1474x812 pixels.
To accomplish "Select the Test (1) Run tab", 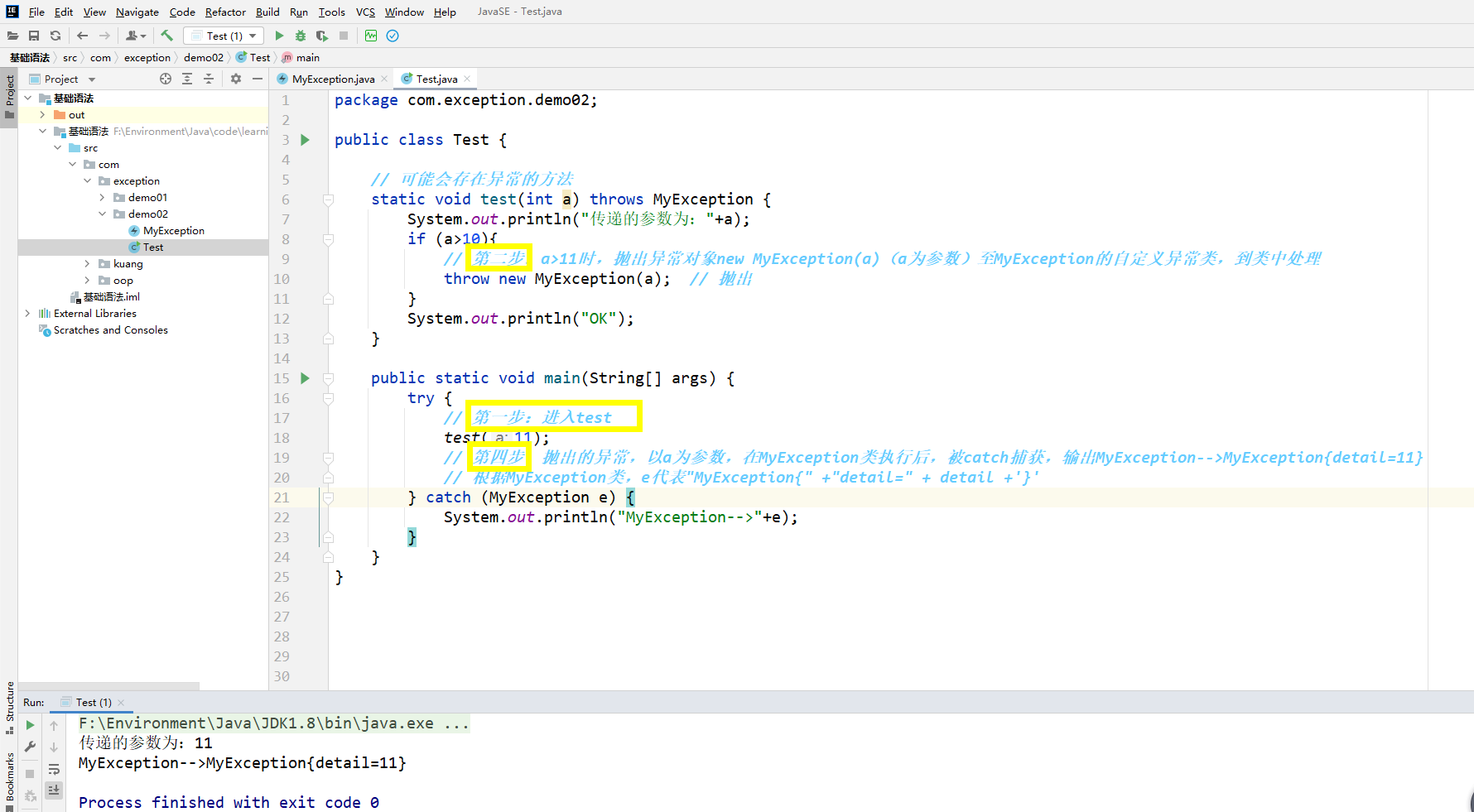I will [94, 703].
